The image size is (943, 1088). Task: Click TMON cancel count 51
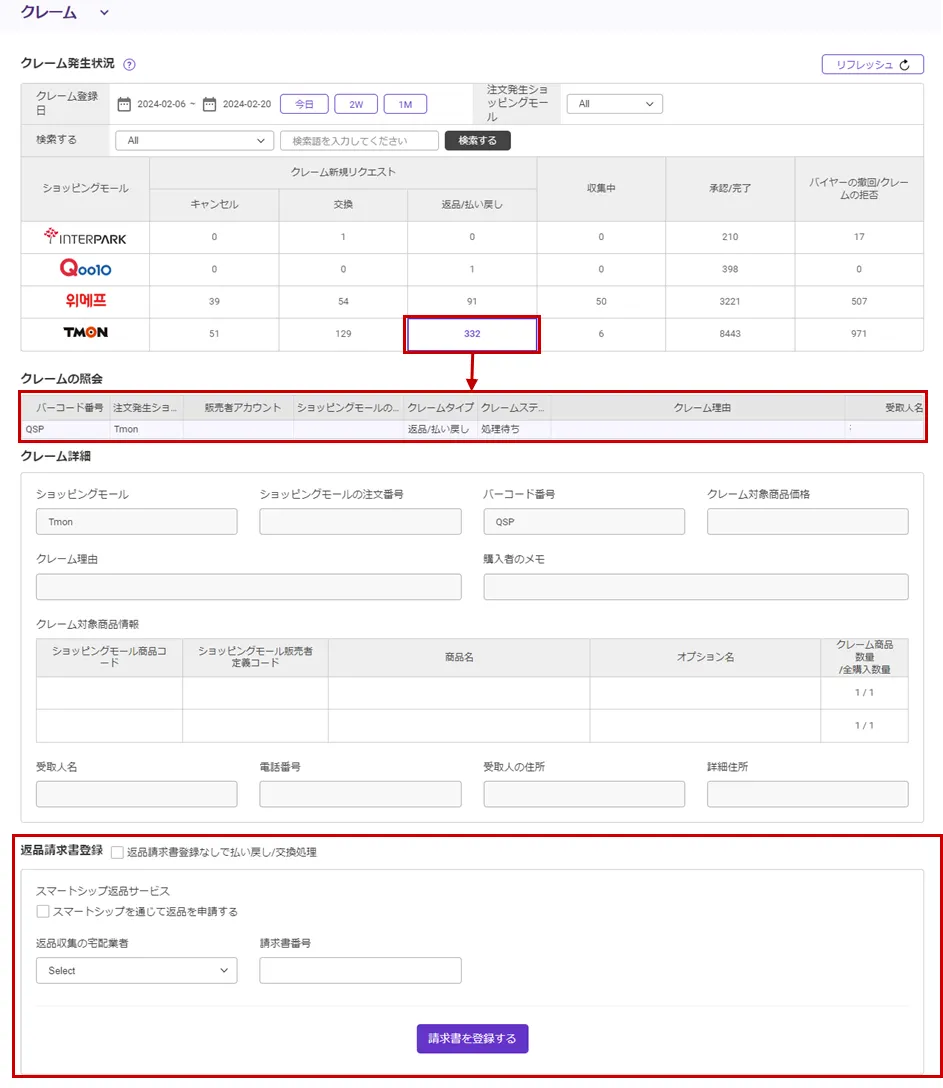(x=214, y=334)
